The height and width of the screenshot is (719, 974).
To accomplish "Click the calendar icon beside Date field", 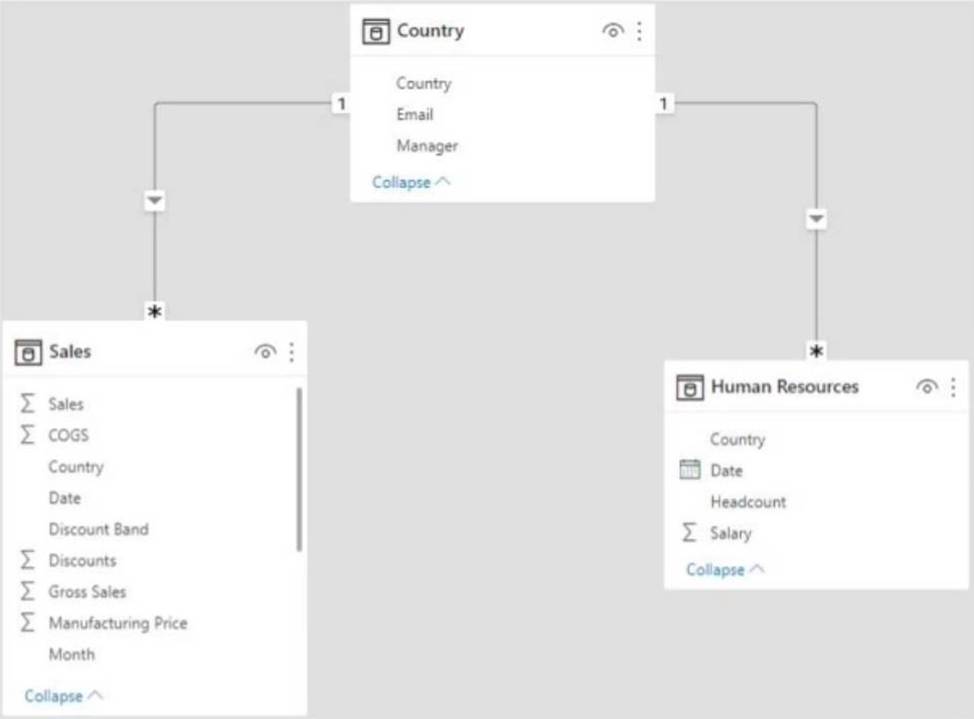I will click(x=690, y=470).
